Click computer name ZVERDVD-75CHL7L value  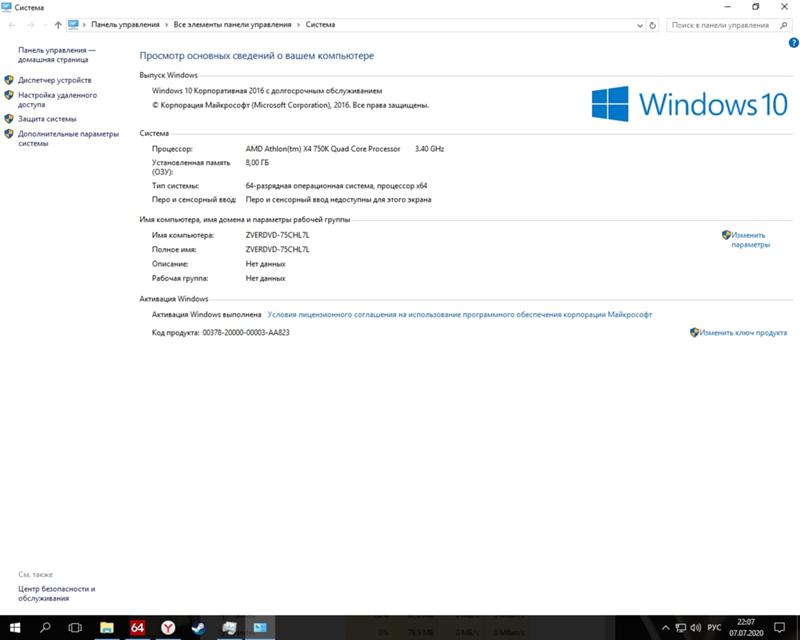pyautogui.click(x=278, y=235)
